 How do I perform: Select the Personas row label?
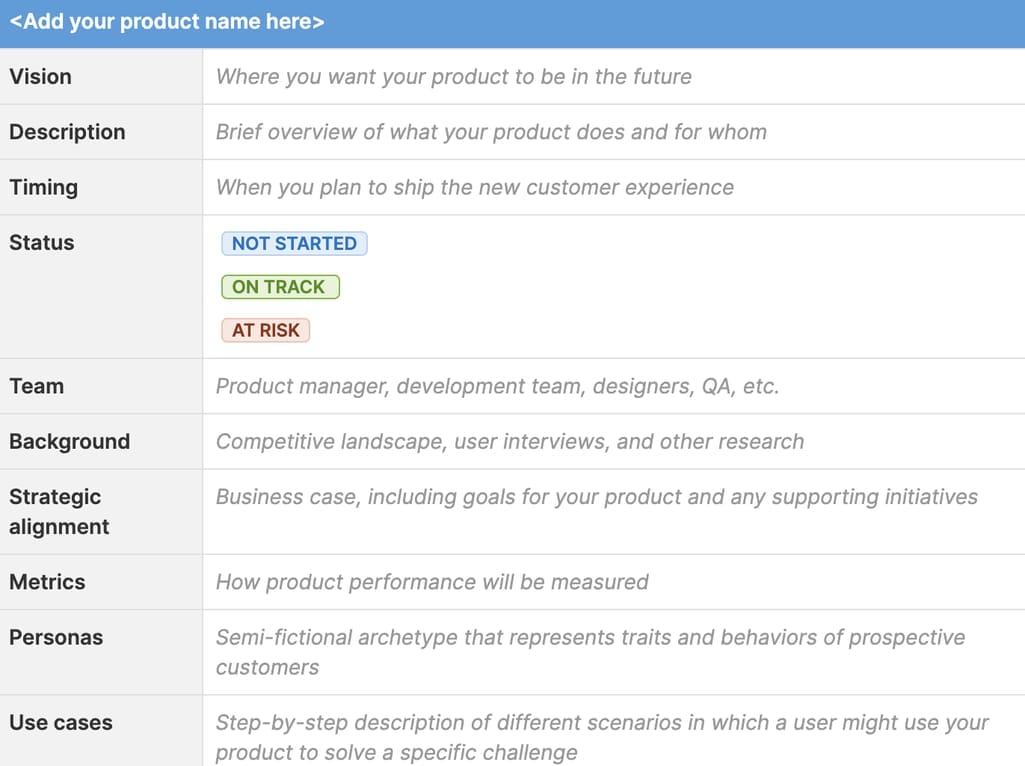point(56,638)
